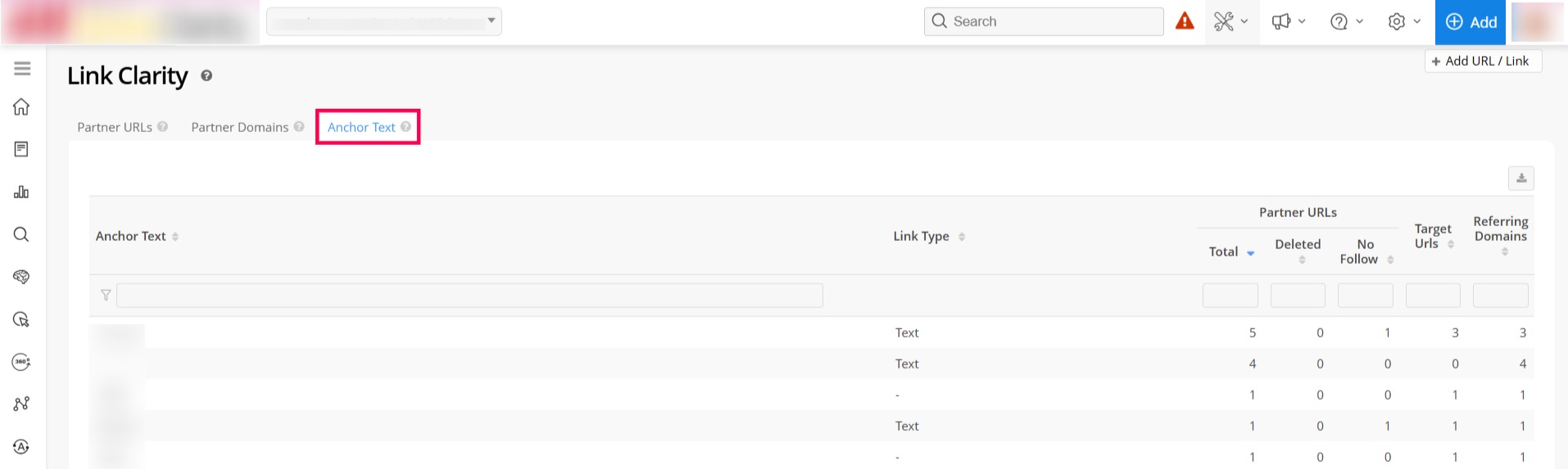
Task: Open the settings gear dropdown
Action: (1403, 22)
